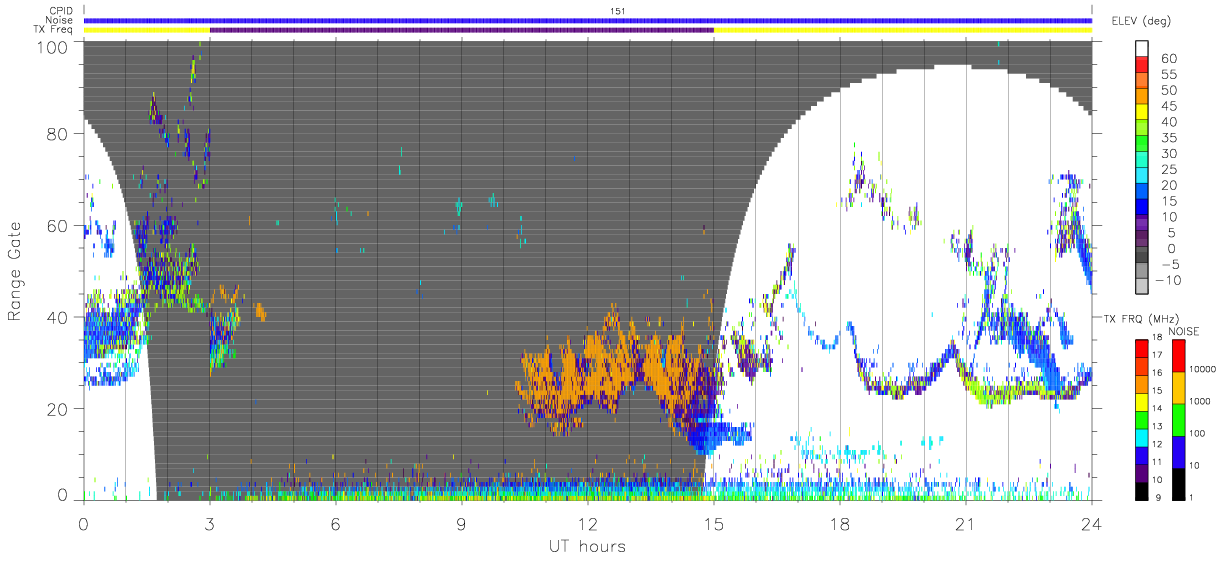Screen dimensions: 1228x567
Task: Click the x-axis tick label '21'
Action: (965, 524)
